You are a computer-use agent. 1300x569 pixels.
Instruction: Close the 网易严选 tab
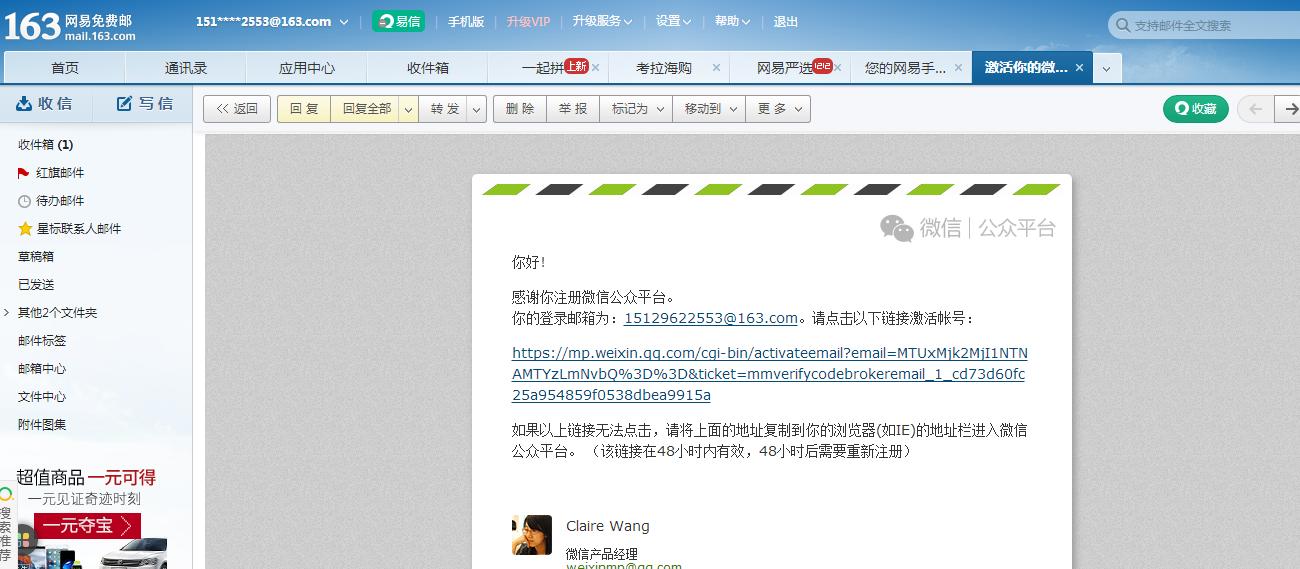838,68
